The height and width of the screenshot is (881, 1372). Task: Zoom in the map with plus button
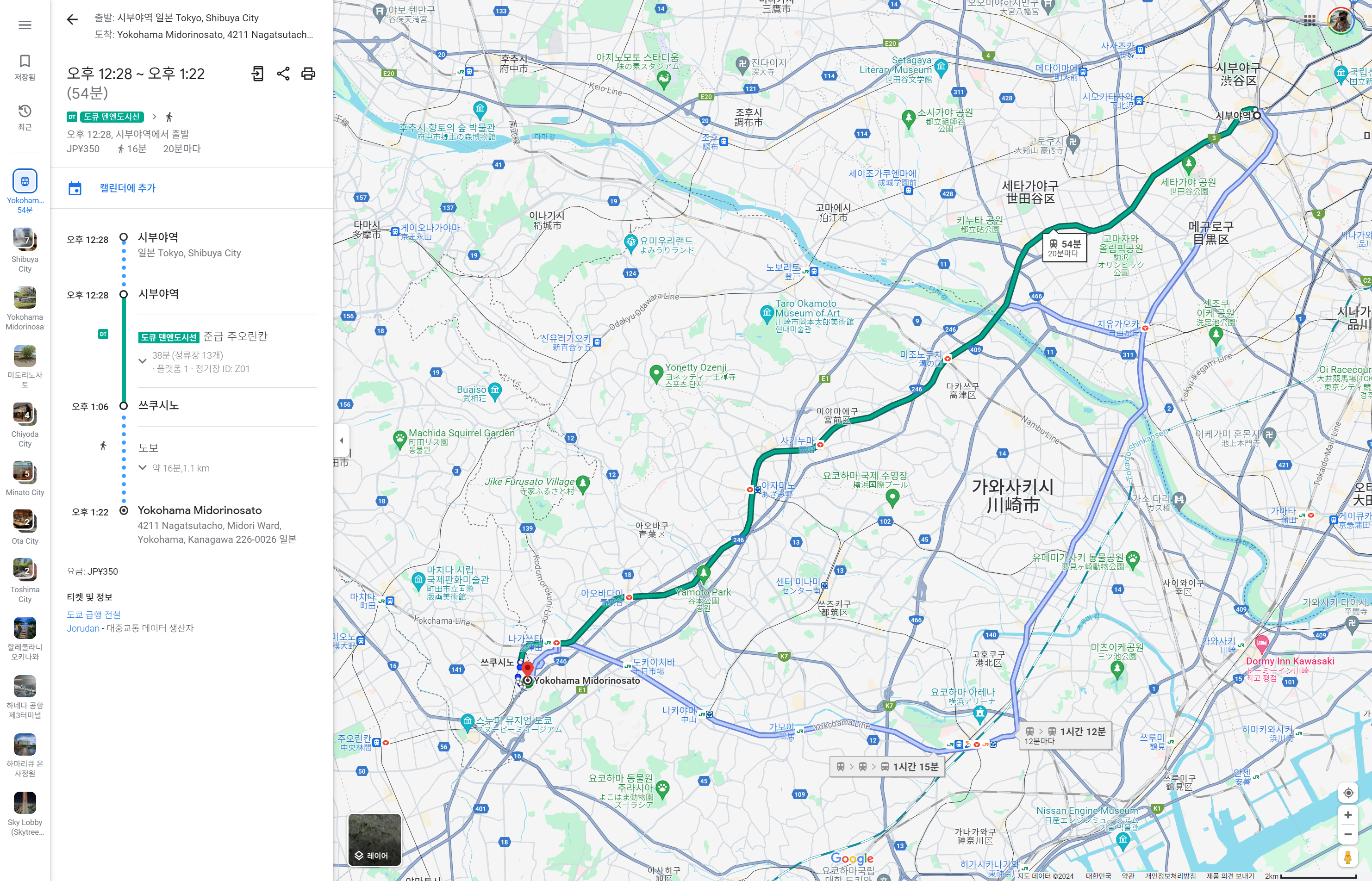pyautogui.click(x=1348, y=815)
